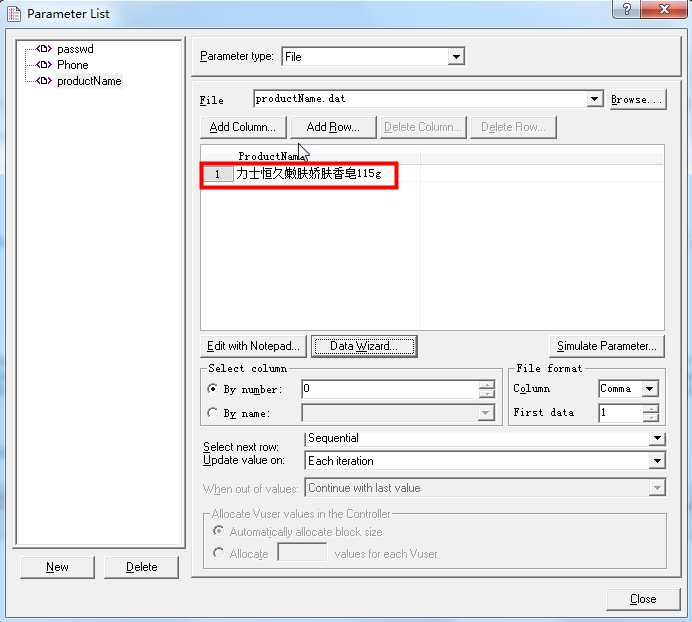Click the Parameter List title bar icon
Image resolution: width=692 pixels, height=622 pixels.
[14, 14]
